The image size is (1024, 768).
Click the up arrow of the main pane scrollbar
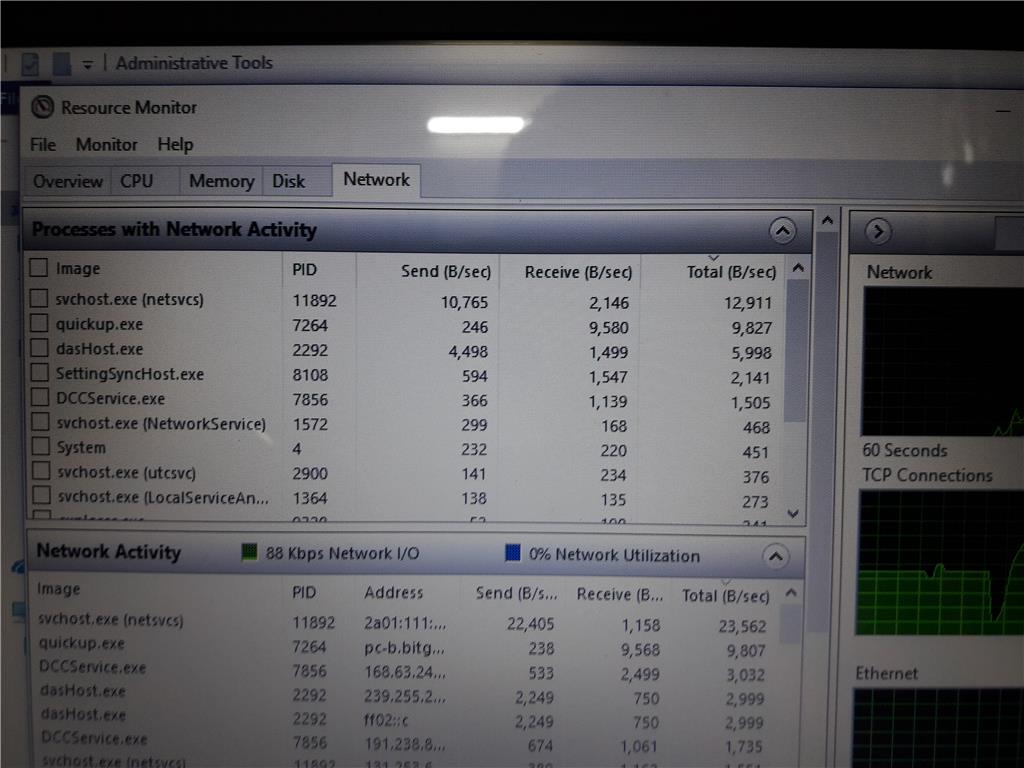pos(827,221)
